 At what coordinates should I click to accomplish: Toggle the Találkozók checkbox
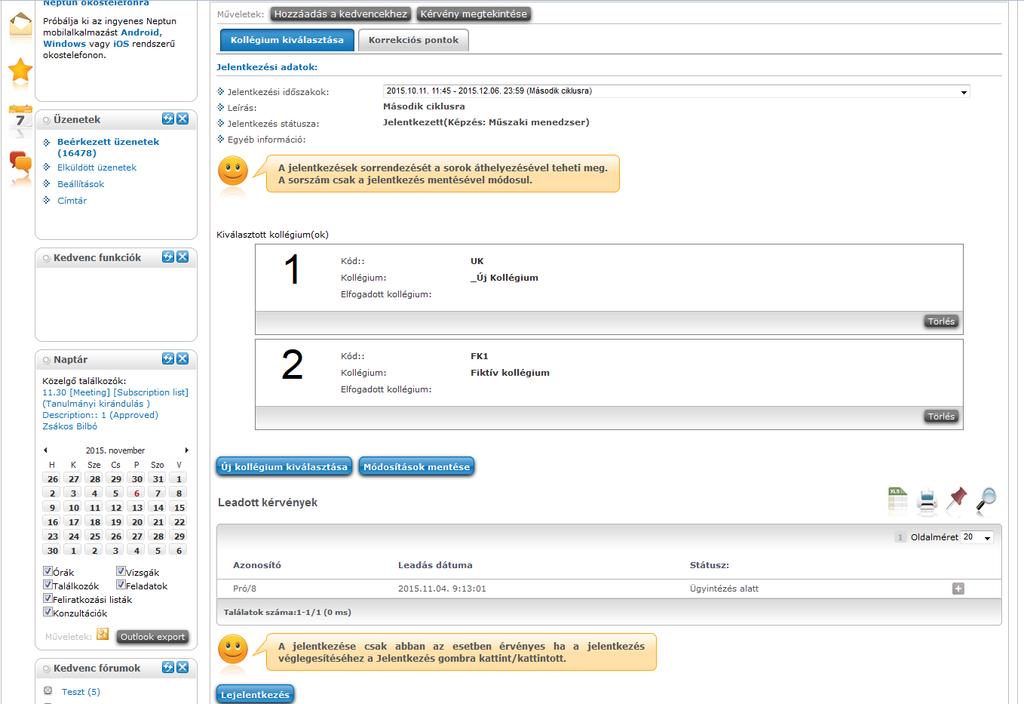(48, 584)
